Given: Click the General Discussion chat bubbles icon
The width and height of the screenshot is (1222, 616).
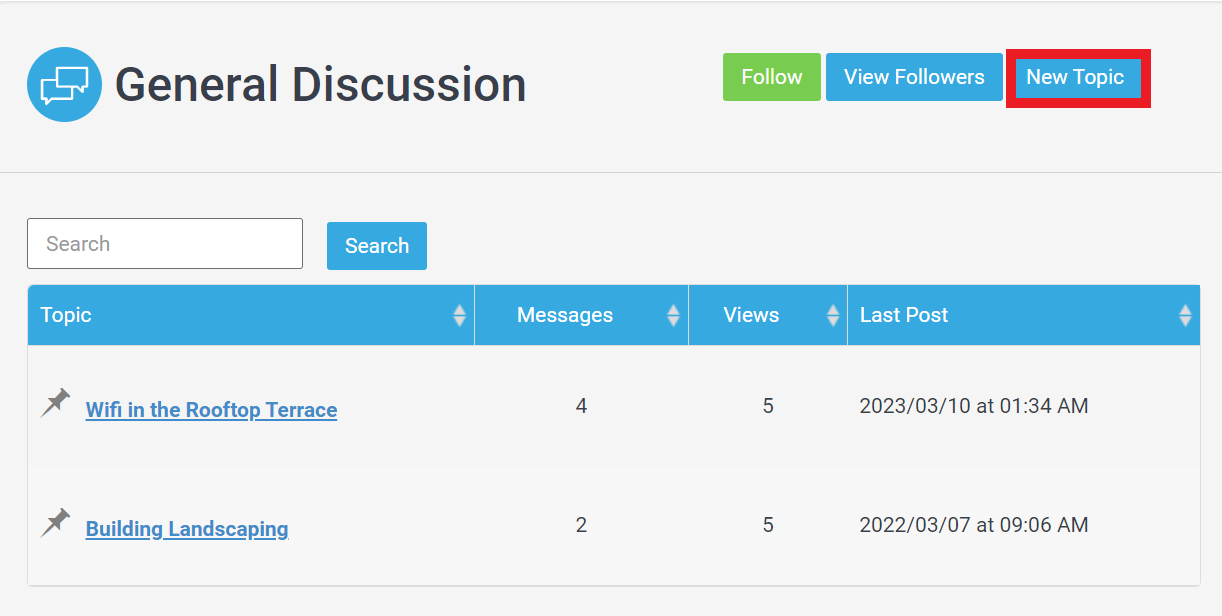Looking at the screenshot, I should coord(64,85).
